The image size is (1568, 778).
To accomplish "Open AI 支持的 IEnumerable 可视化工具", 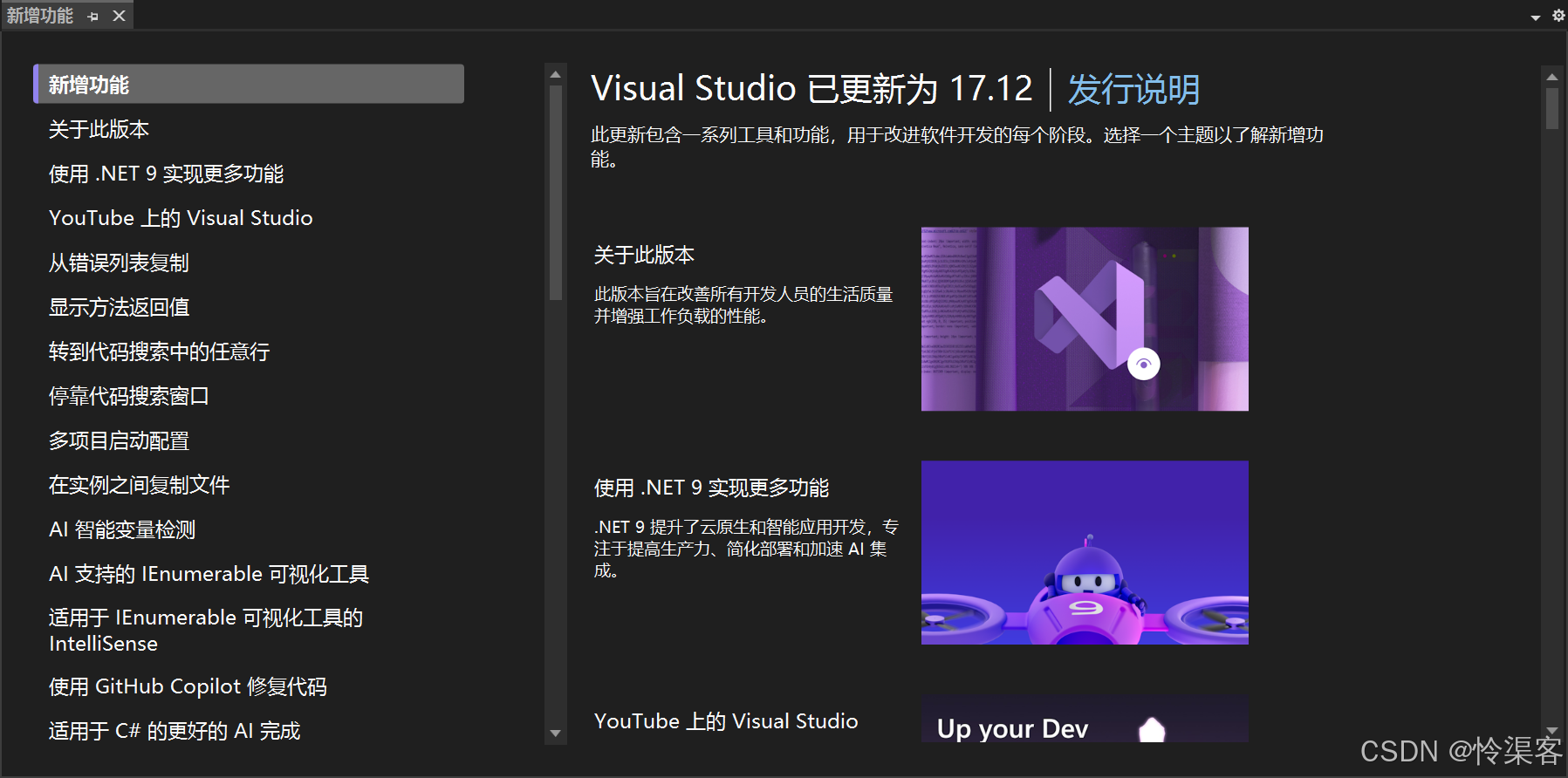I will pos(209,574).
